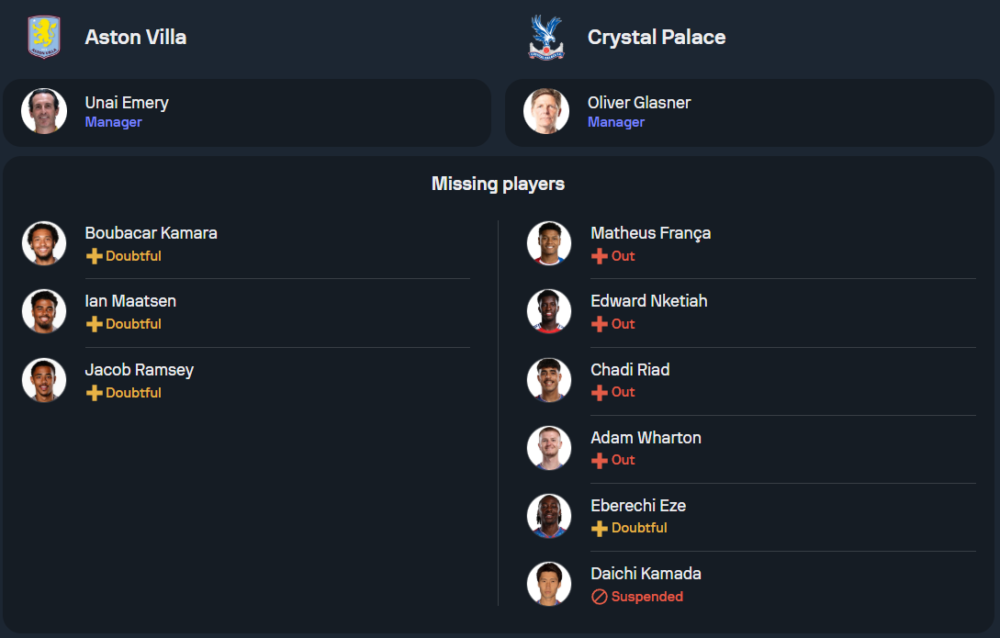The image size is (1000, 638).
Task: Click the Missing players section heading
Action: [x=498, y=184]
